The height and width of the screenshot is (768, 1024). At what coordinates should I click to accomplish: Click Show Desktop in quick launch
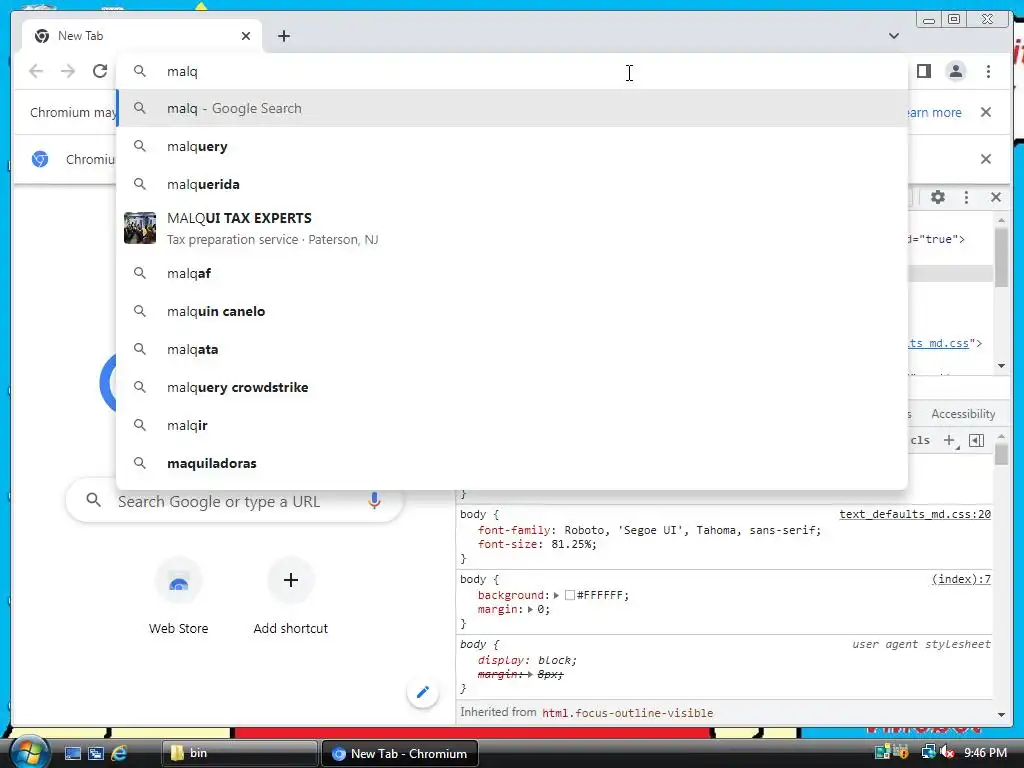[x=72, y=754]
